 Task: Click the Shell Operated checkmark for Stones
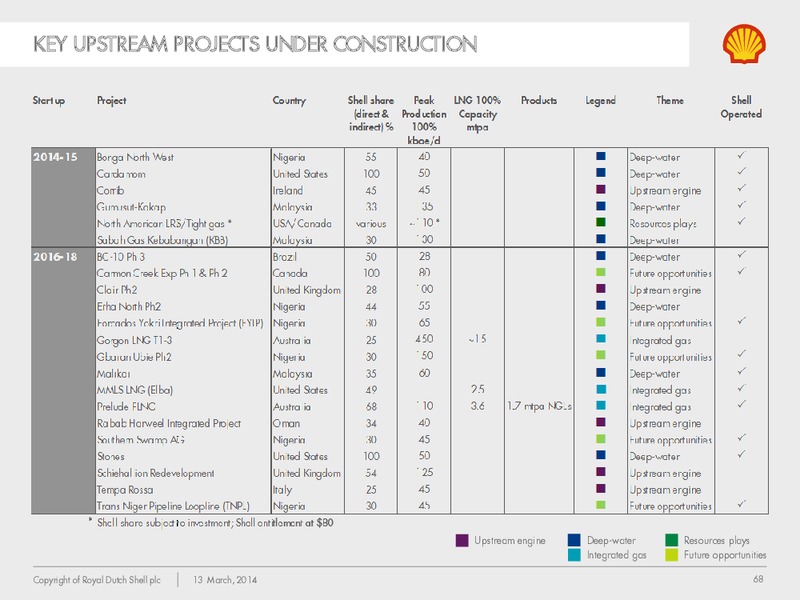742,454
